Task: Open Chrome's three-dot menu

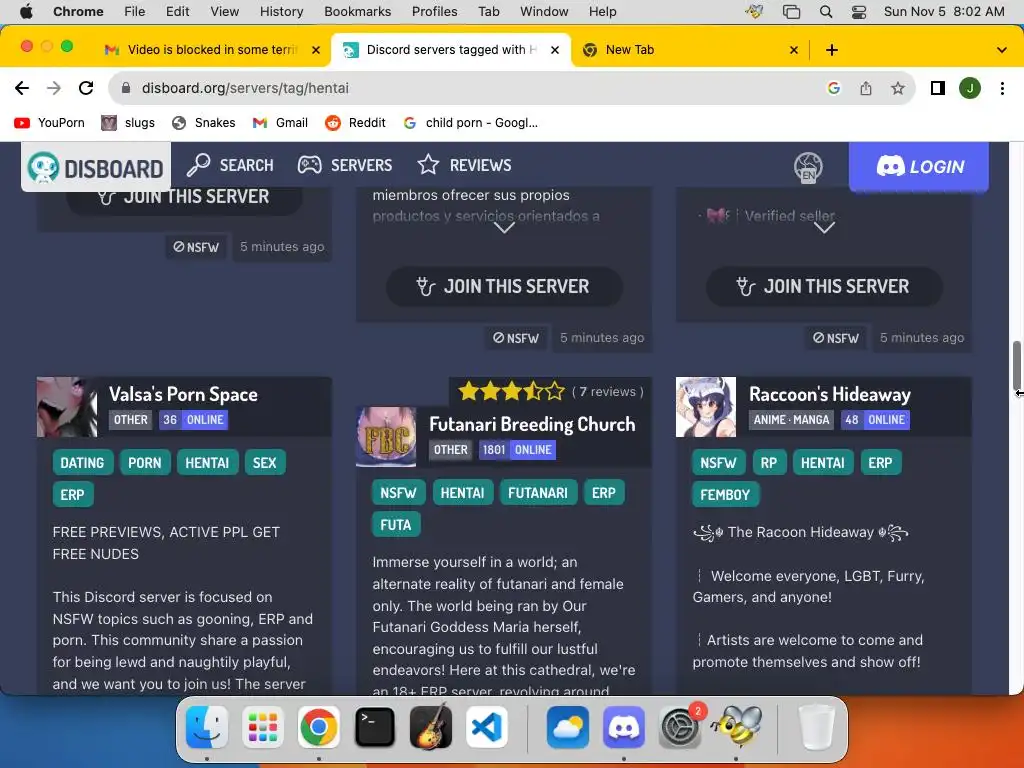Action: point(1002,88)
